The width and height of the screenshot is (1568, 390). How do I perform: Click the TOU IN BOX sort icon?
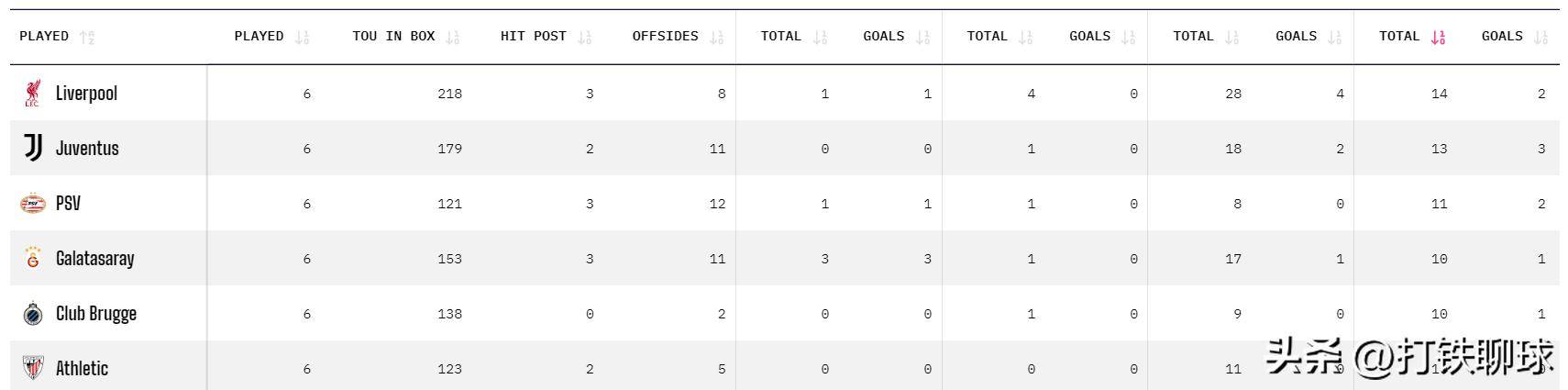(x=452, y=37)
